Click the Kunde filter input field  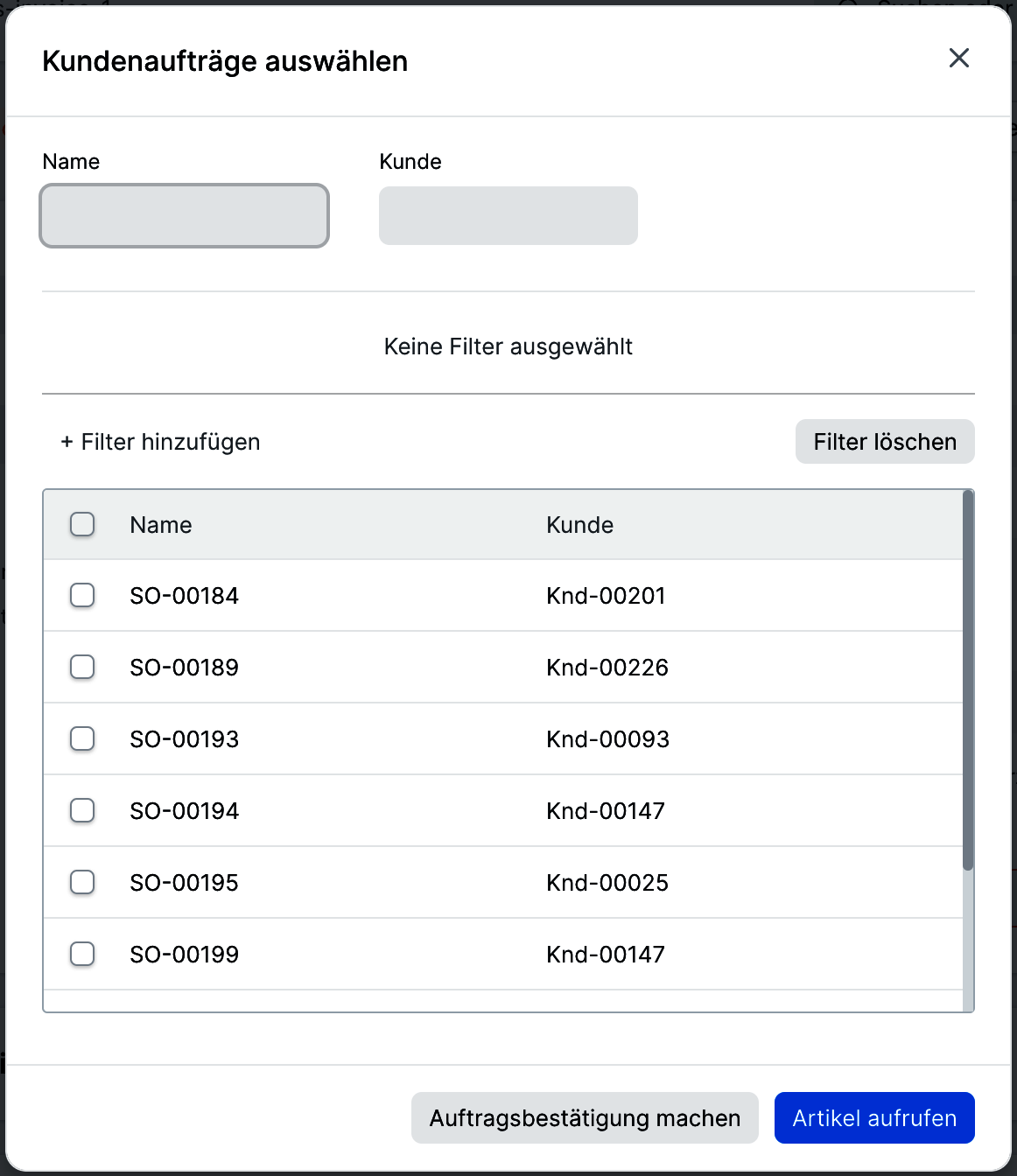(508, 215)
